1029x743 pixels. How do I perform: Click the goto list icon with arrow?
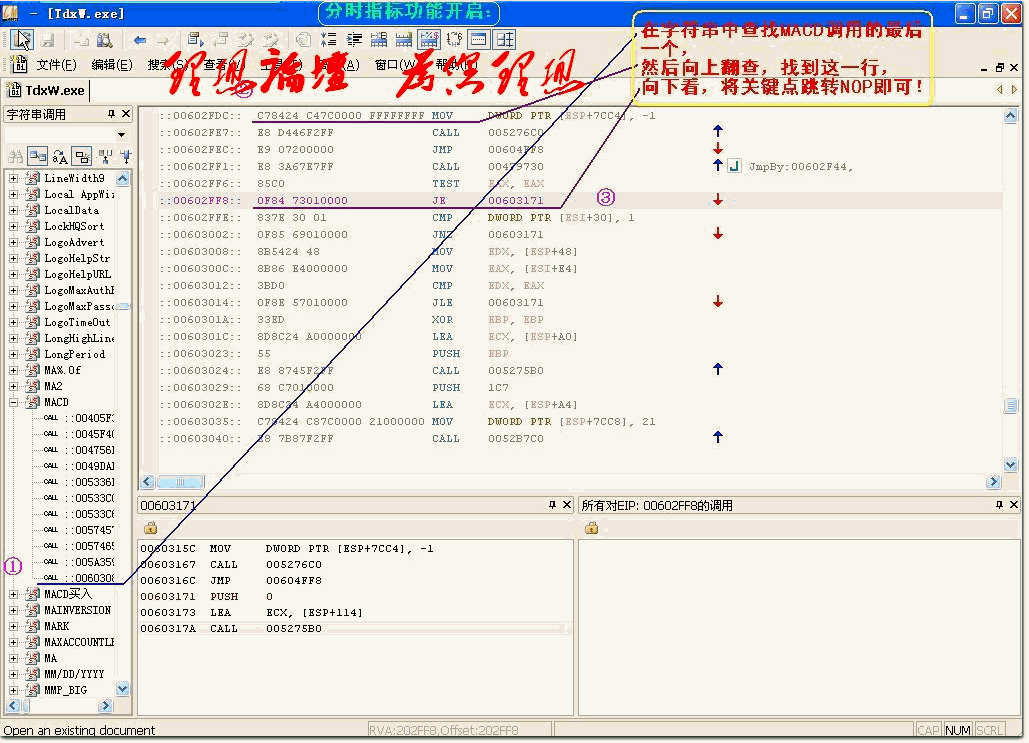(x=195, y=39)
